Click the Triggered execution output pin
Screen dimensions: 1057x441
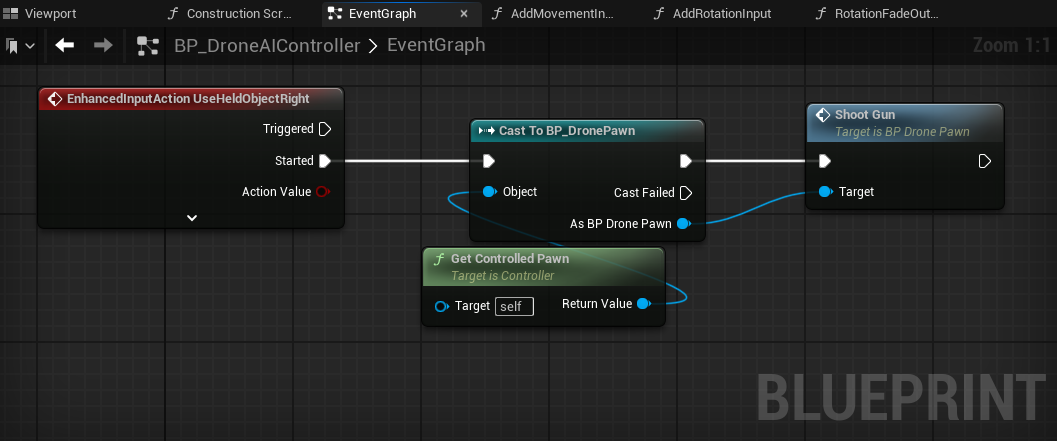[x=324, y=129]
